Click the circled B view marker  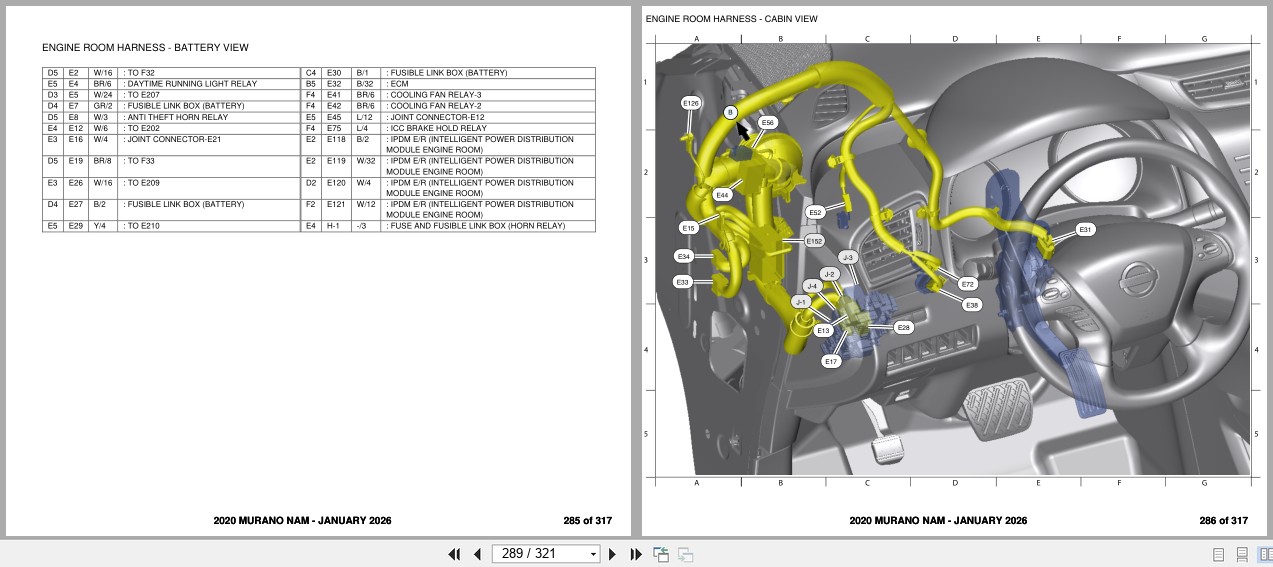[x=730, y=112]
